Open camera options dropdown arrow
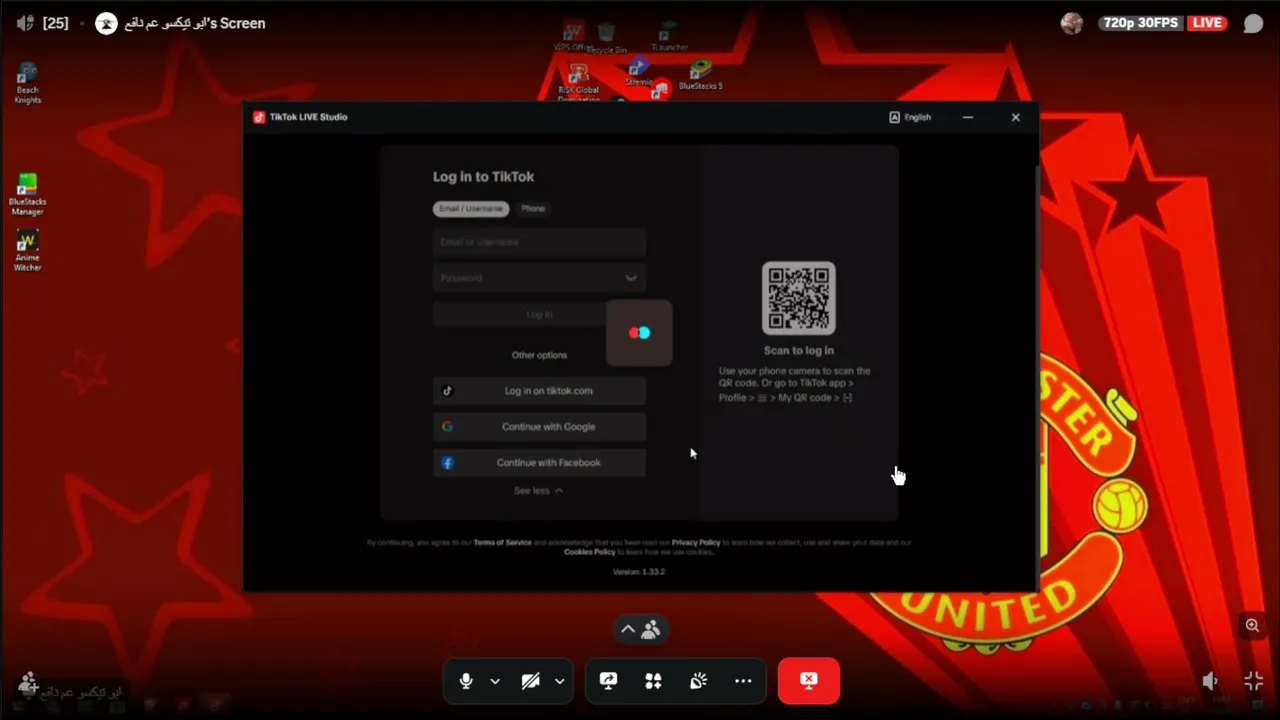The height and width of the screenshot is (720, 1280). [x=559, y=681]
